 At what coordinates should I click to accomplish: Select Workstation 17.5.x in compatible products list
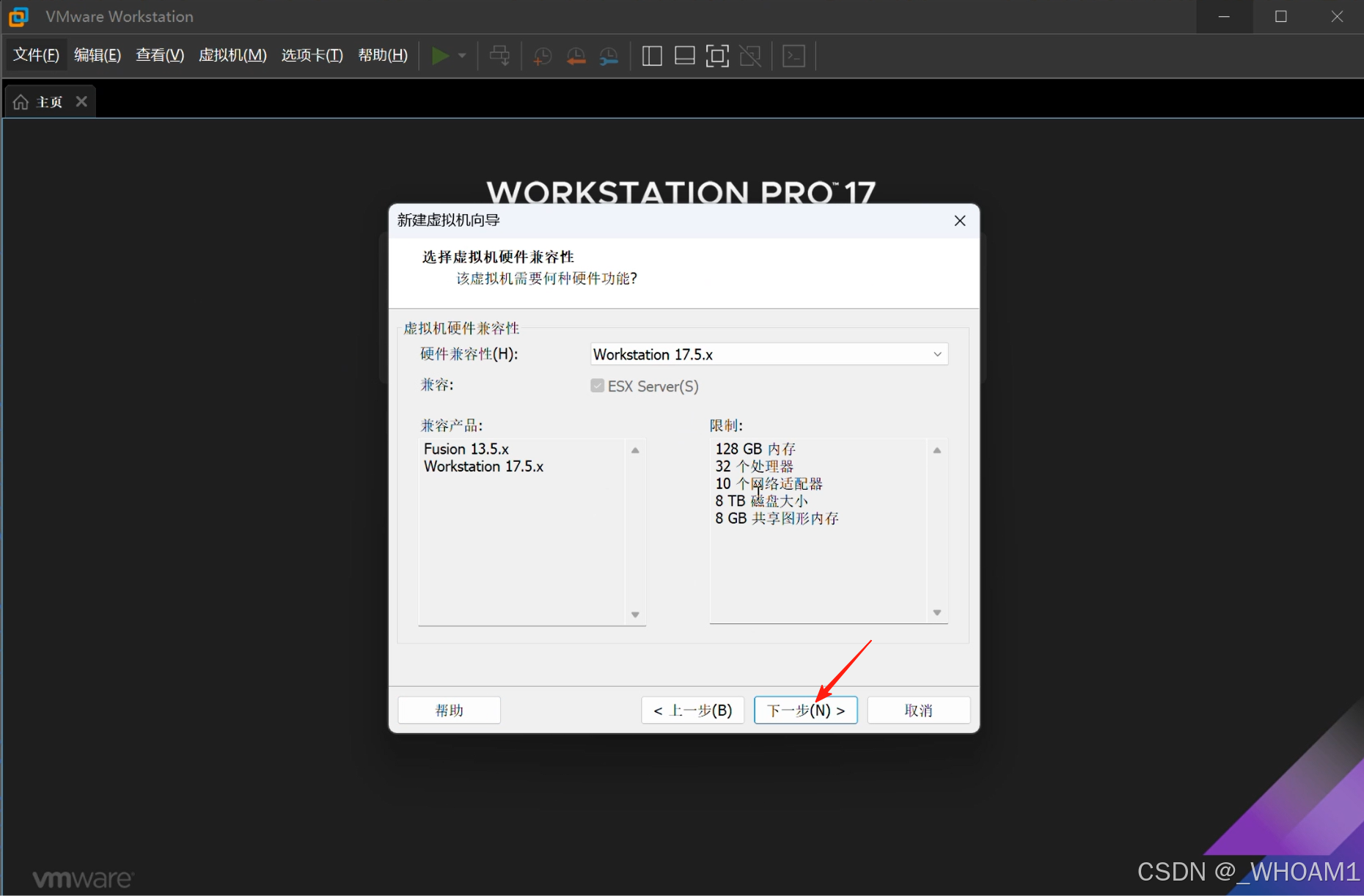point(483,466)
